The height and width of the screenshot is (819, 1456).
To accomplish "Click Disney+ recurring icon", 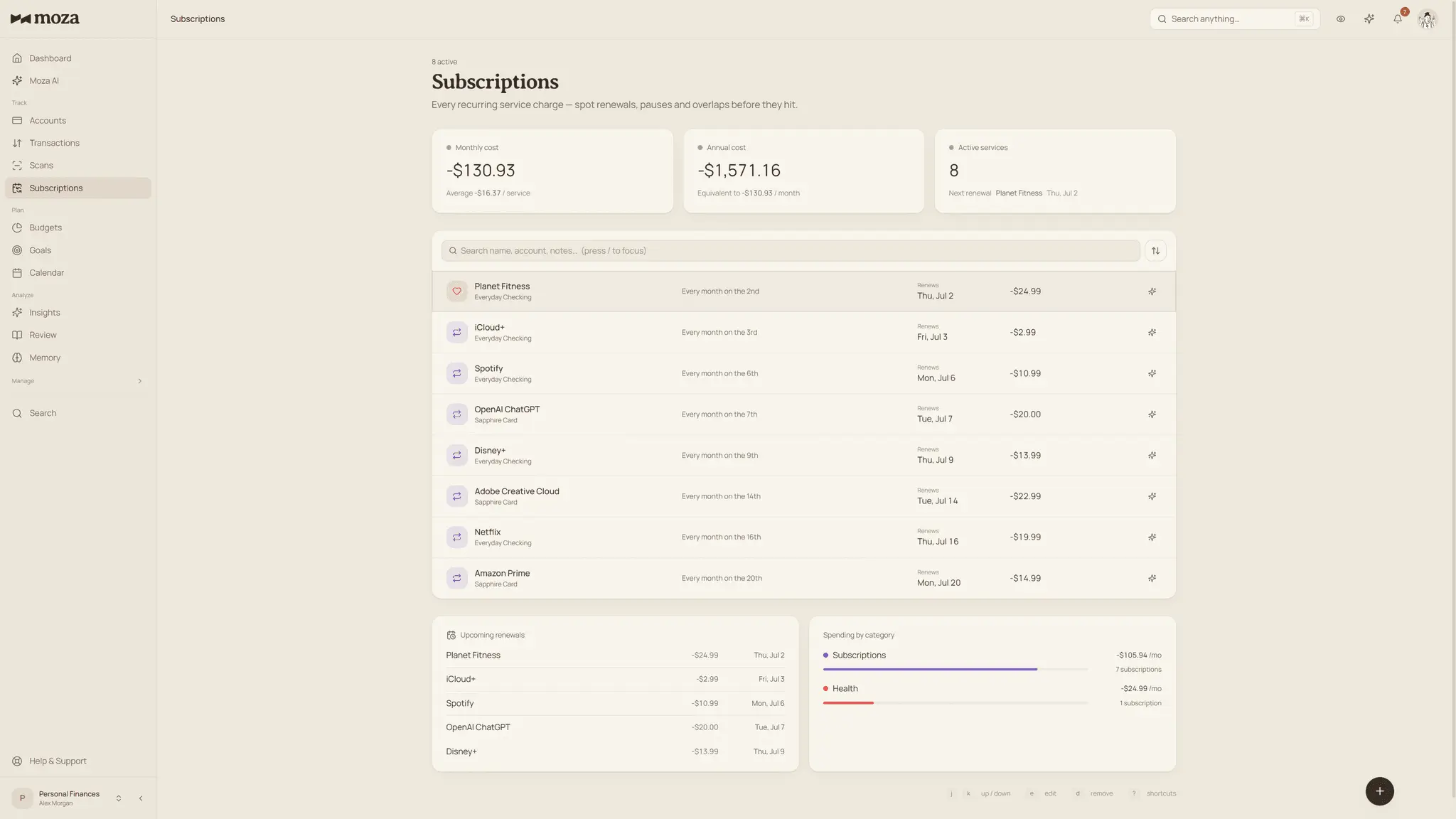I will point(456,456).
